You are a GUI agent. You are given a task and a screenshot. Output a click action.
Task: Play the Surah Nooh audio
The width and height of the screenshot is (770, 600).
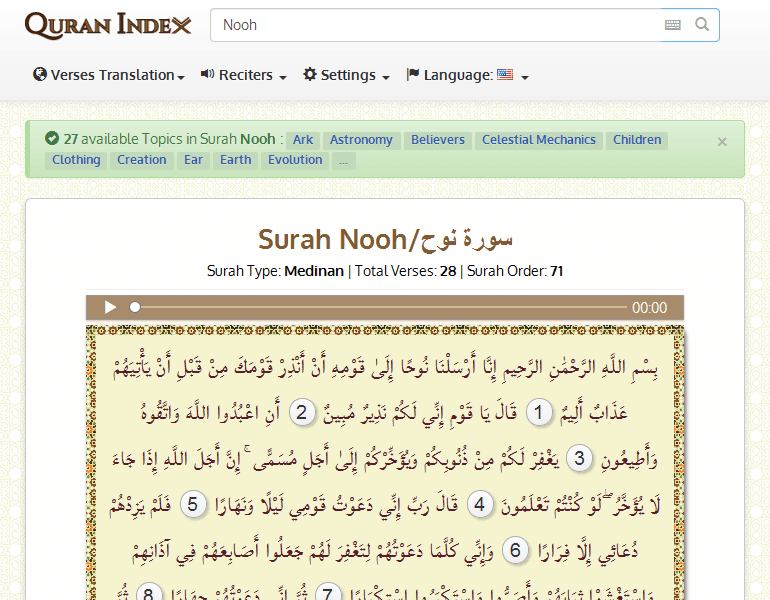coord(111,308)
